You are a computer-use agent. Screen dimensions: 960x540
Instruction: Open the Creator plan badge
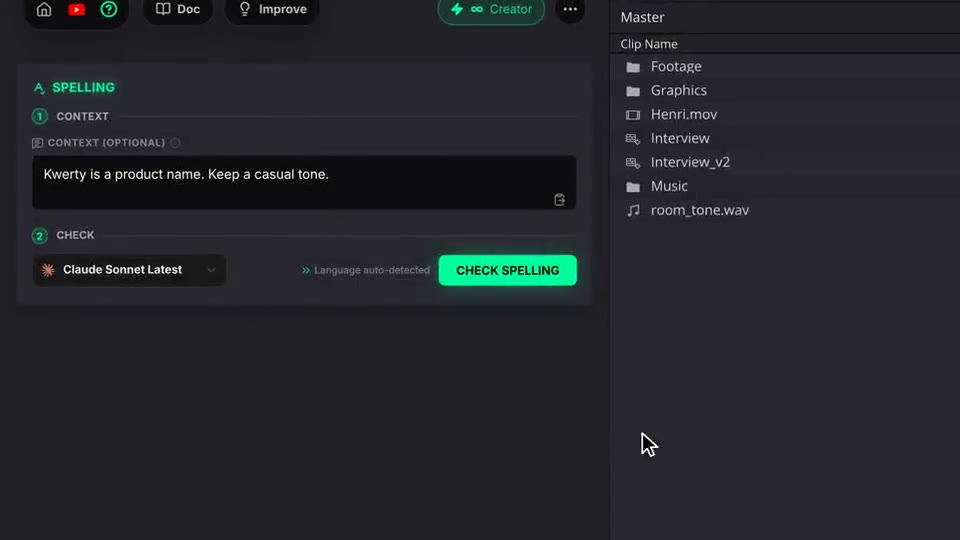pyautogui.click(x=491, y=9)
